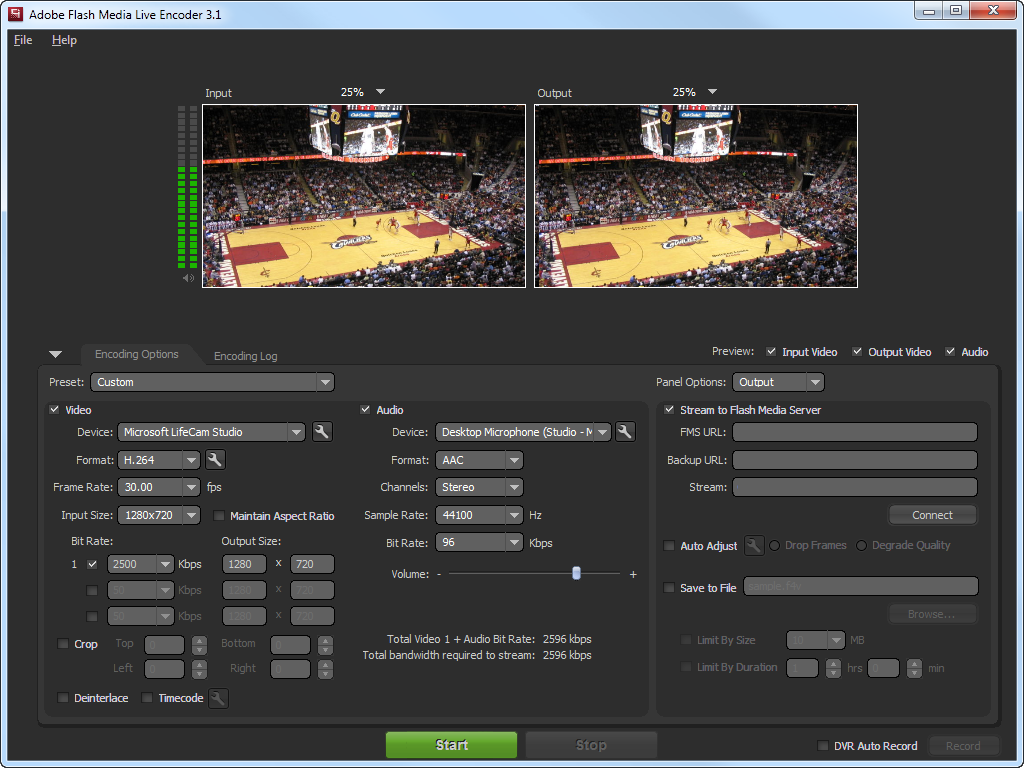Open the video Device dropdown

(x=211, y=432)
